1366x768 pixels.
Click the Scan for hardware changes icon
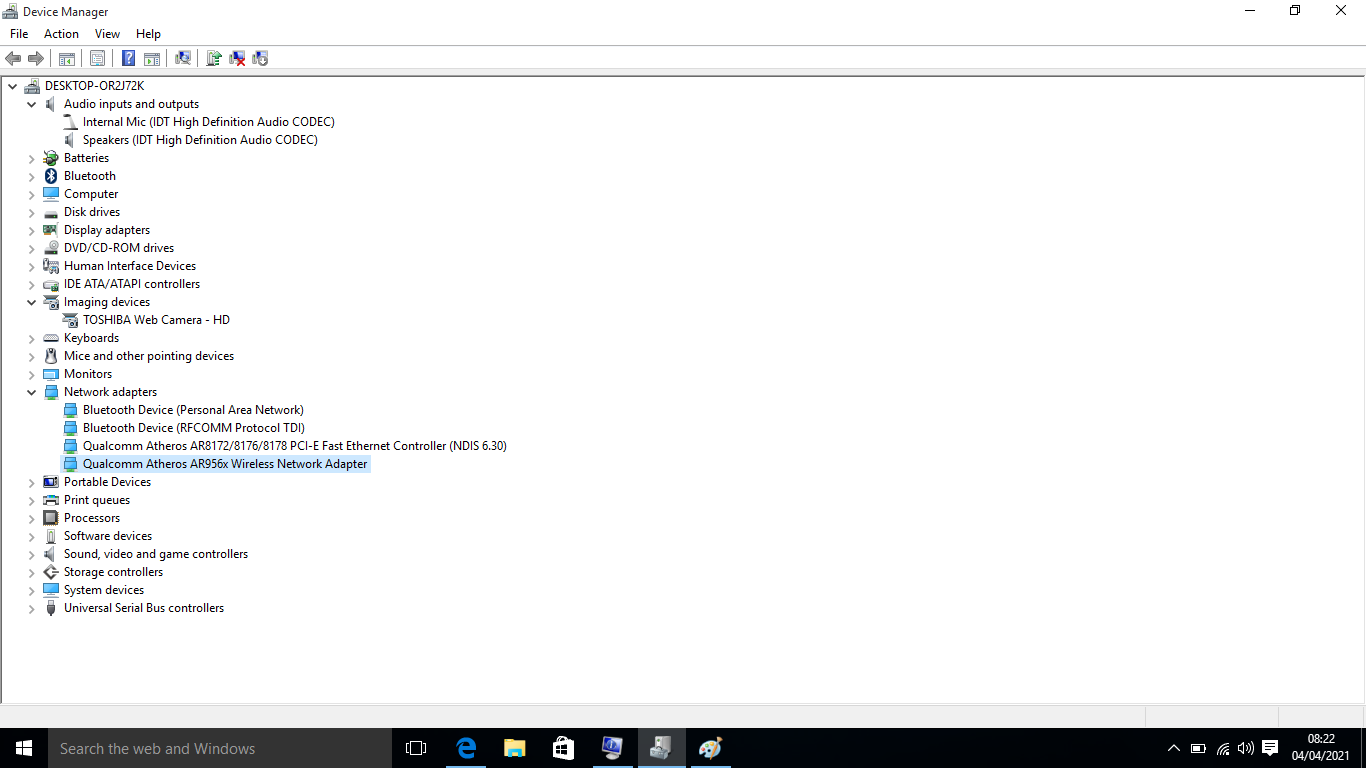183,58
